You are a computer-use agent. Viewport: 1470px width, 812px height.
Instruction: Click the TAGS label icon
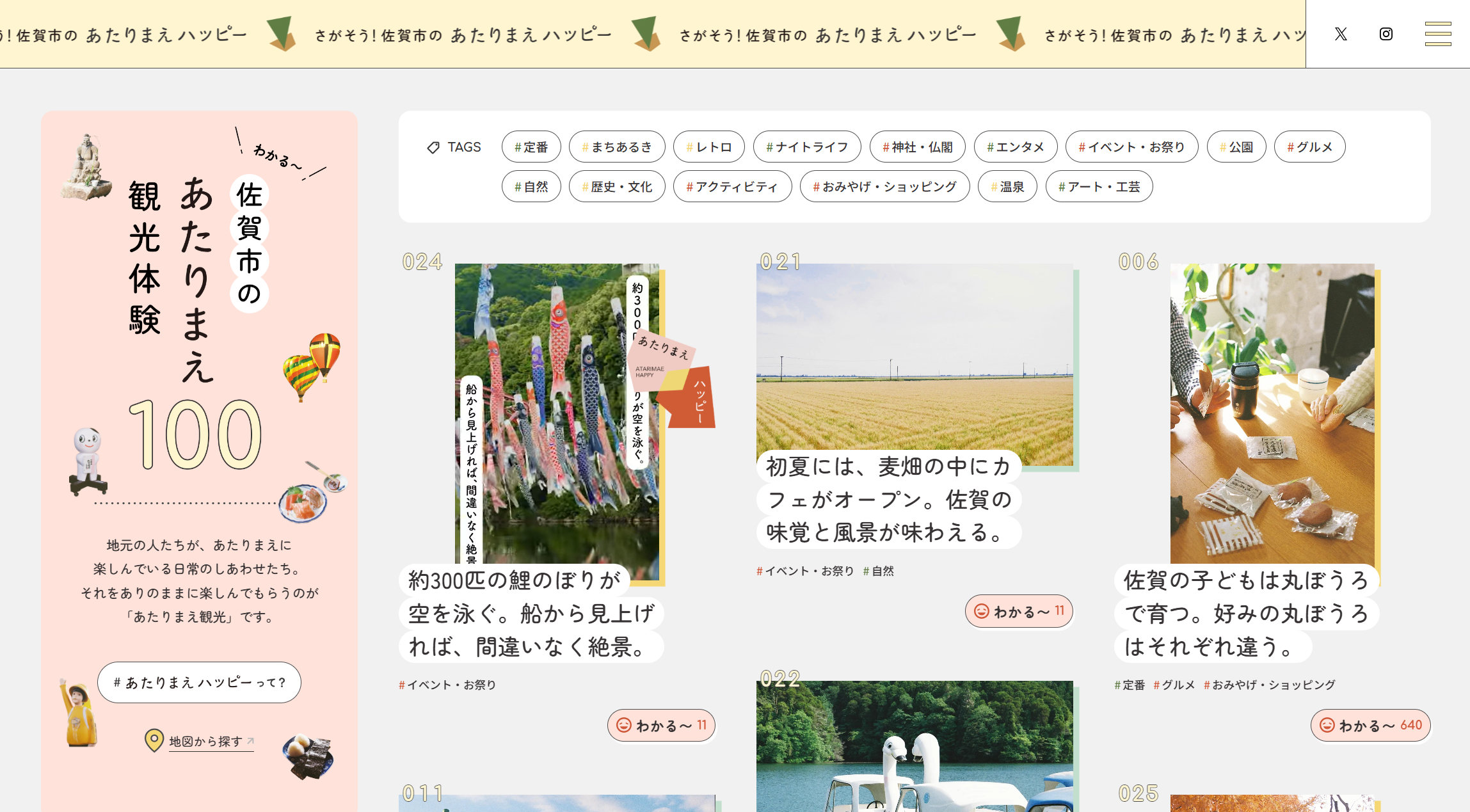pyautogui.click(x=433, y=147)
